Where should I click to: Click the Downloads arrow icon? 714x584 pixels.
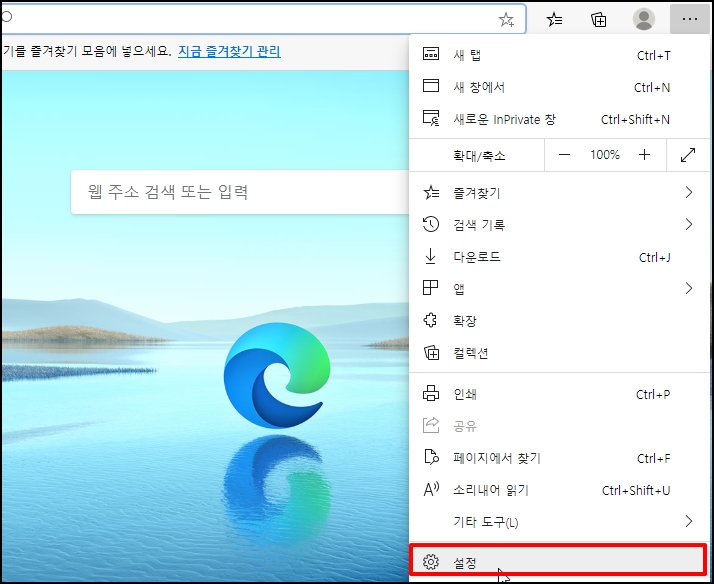point(430,256)
